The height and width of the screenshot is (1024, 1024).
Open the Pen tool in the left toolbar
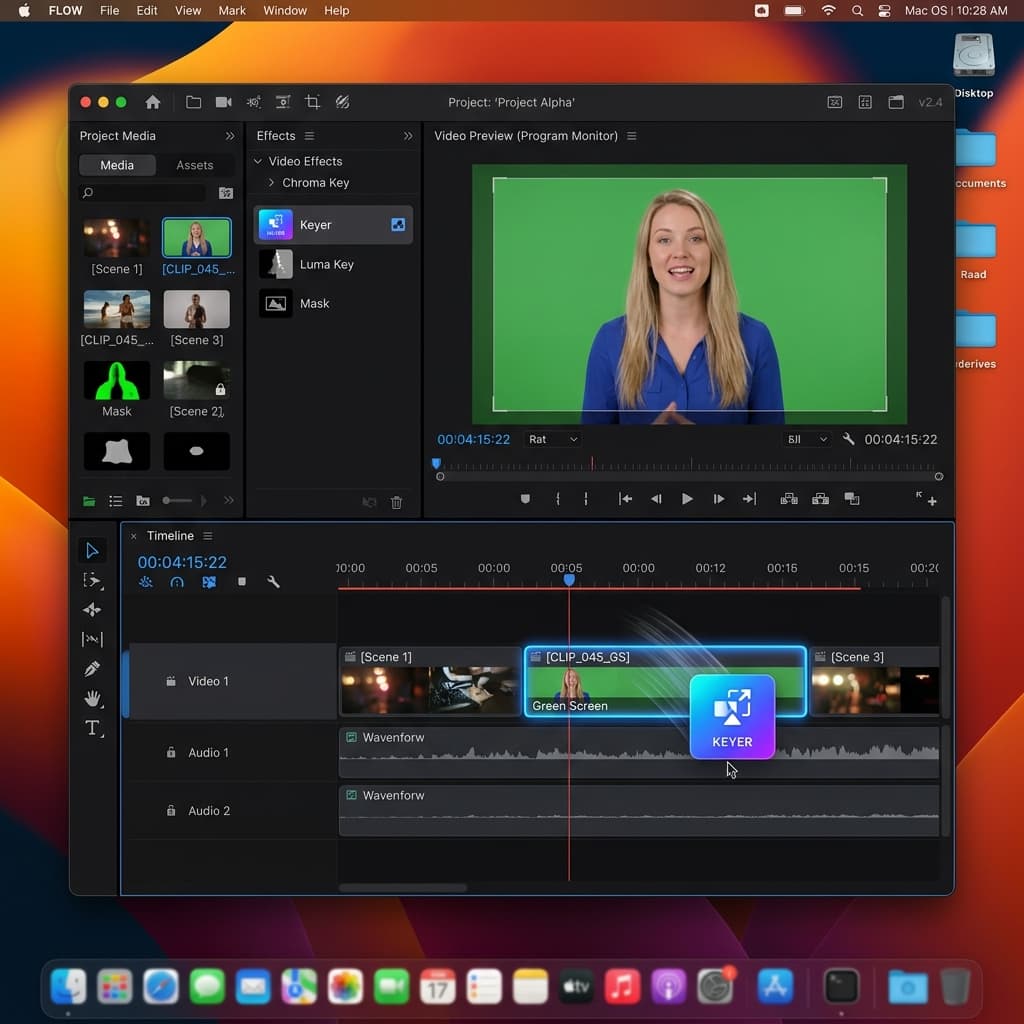pyautogui.click(x=93, y=668)
